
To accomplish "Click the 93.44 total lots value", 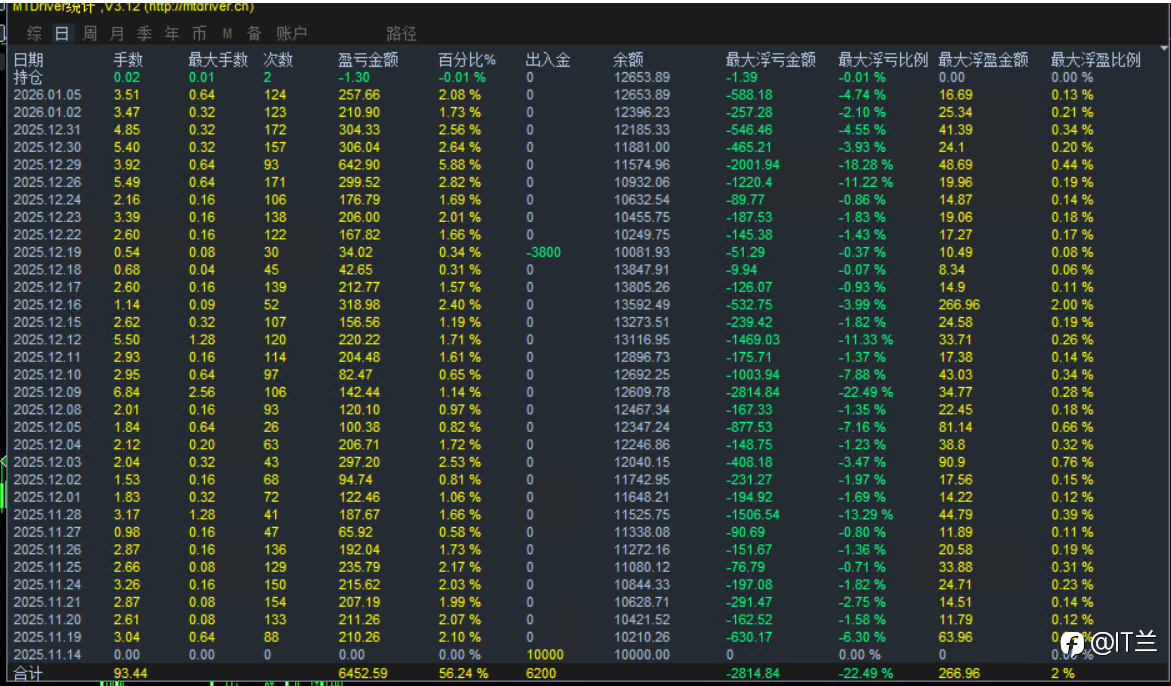I will [x=131, y=673].
